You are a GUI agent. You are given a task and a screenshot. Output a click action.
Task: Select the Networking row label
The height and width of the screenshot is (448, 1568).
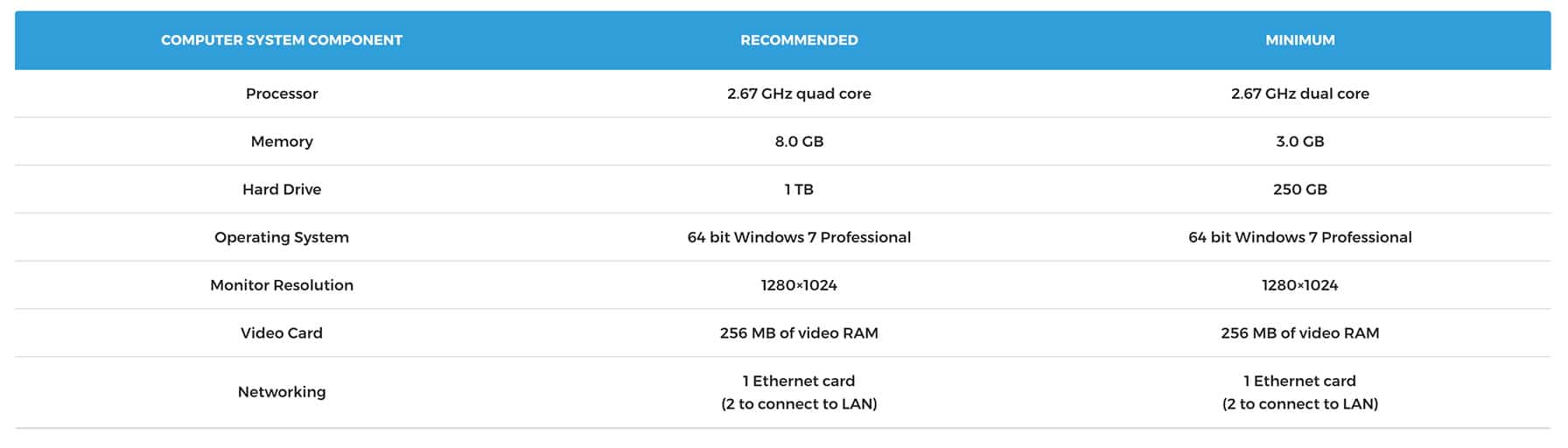[x=281, y=392]
